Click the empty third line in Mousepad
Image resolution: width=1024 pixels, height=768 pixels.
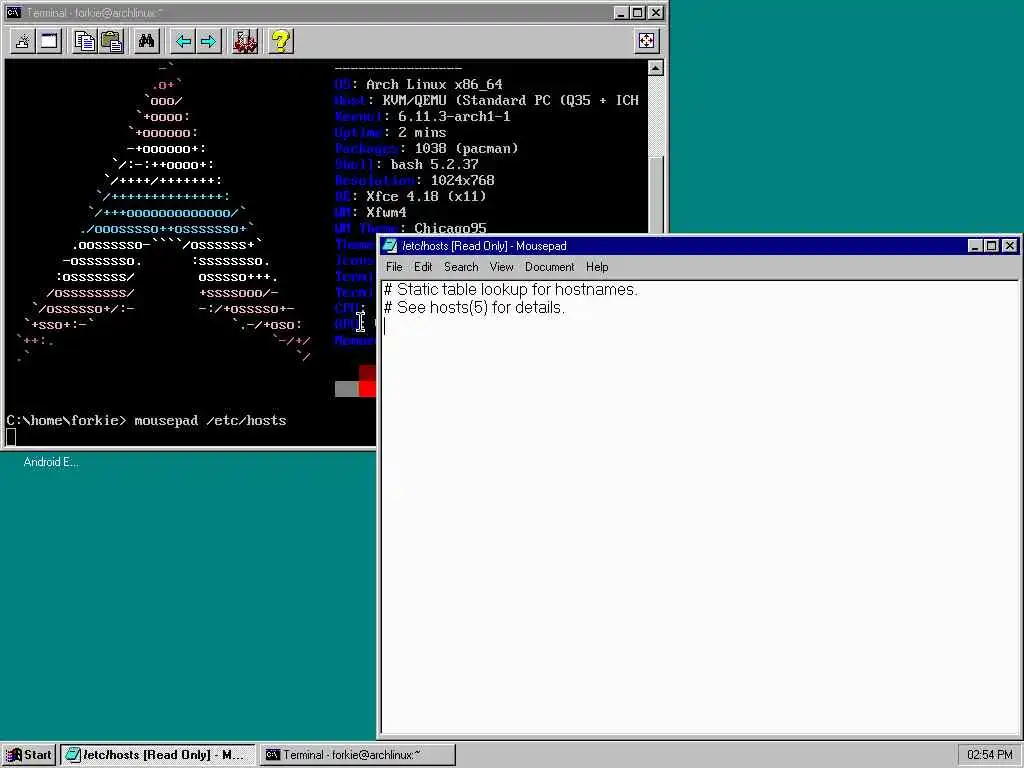point(699,327)
